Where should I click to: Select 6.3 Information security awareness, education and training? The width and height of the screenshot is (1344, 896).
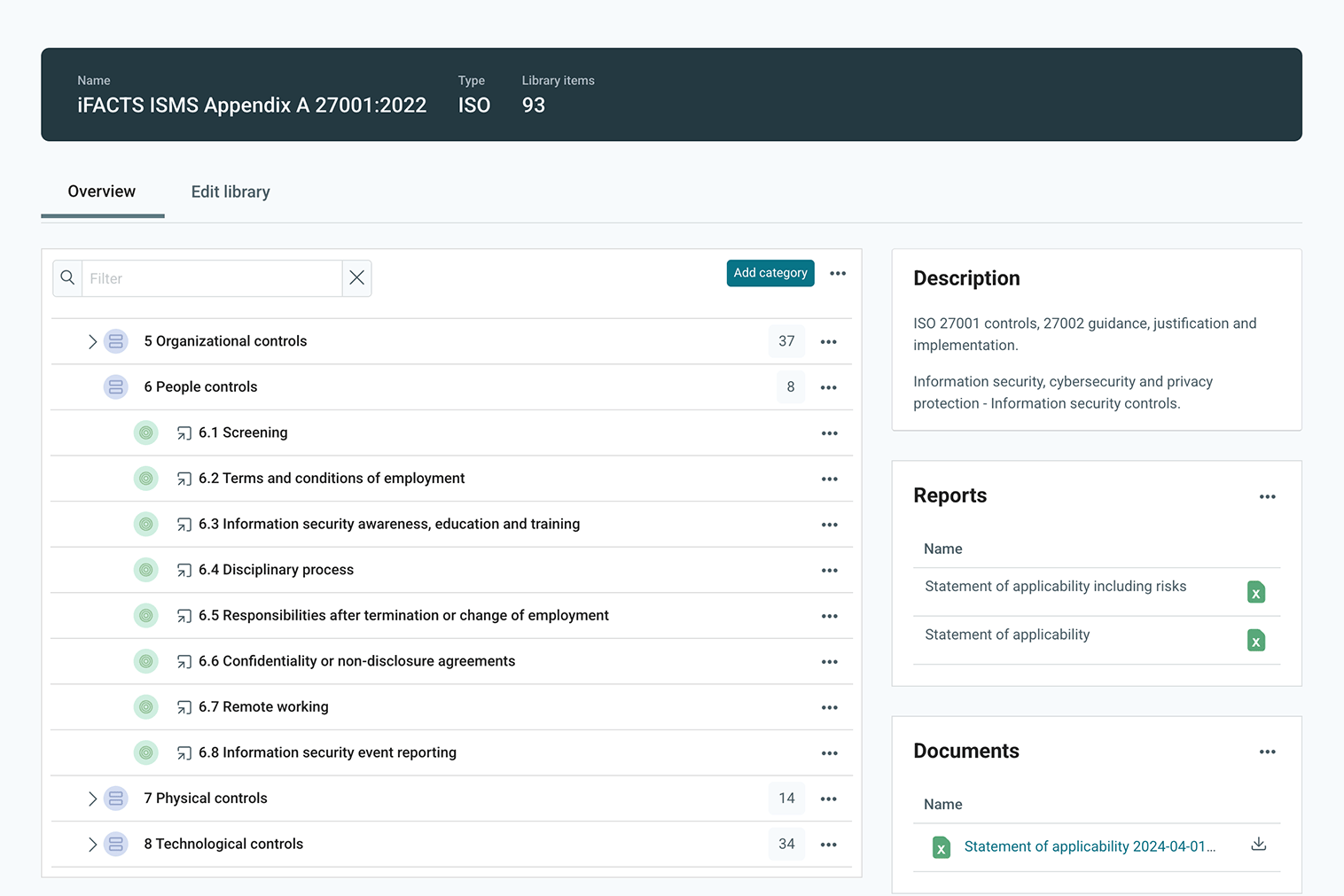tap(388, 524)
